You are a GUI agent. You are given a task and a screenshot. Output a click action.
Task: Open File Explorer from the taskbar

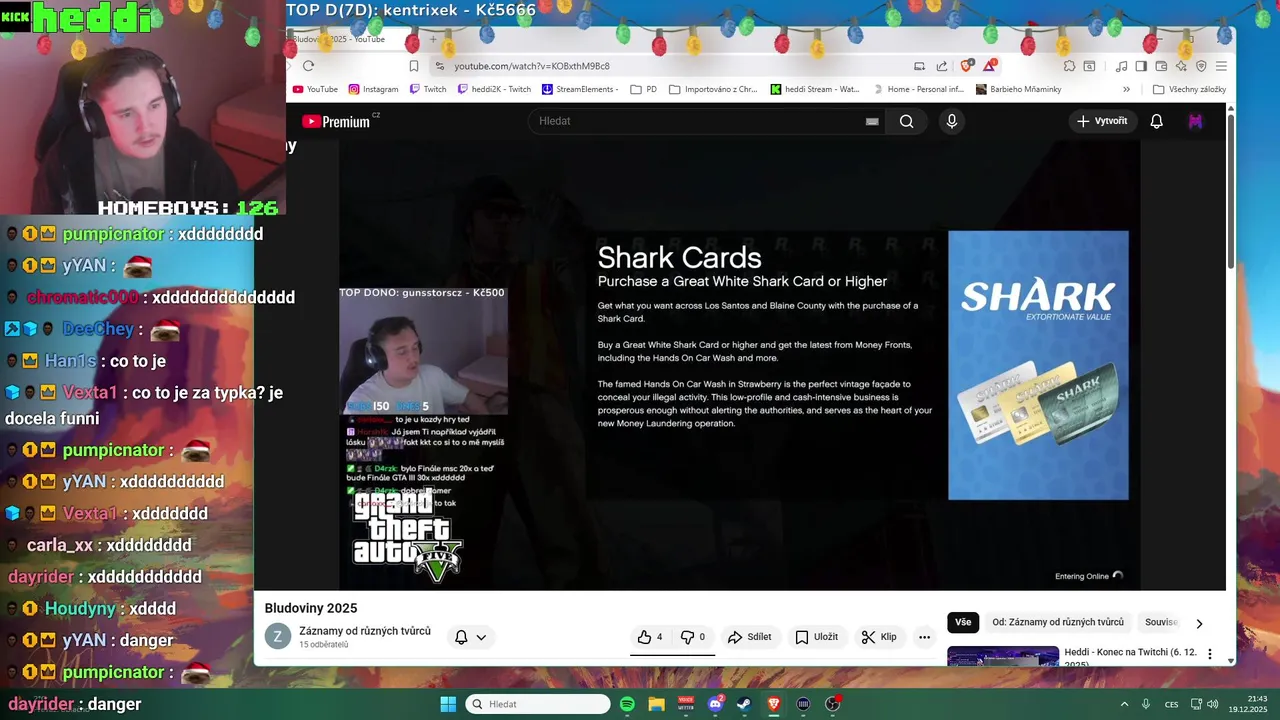pos(656,704)
